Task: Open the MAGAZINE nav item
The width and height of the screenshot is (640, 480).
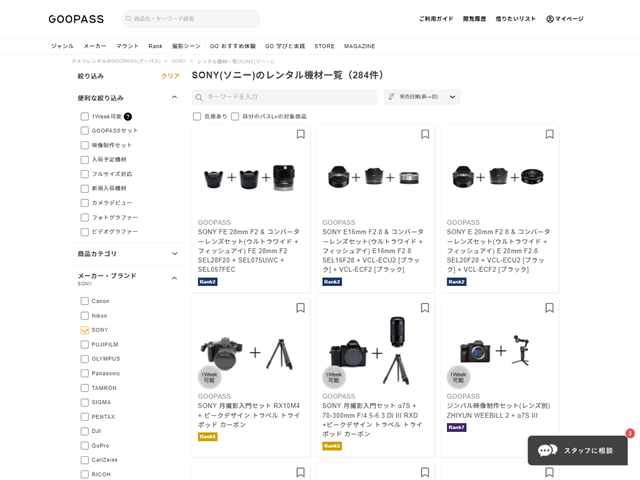Action: pyautogui.click(x=359, y=46)
